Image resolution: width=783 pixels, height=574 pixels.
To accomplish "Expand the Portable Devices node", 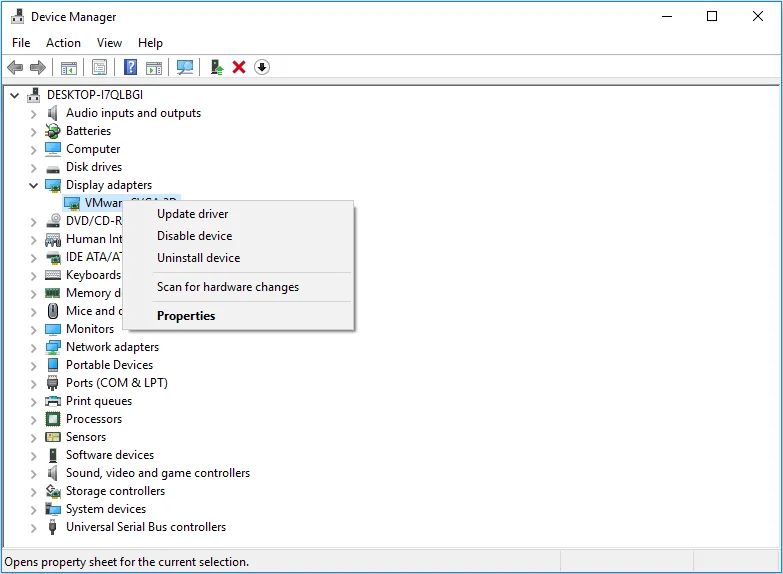I will (33, 366).
